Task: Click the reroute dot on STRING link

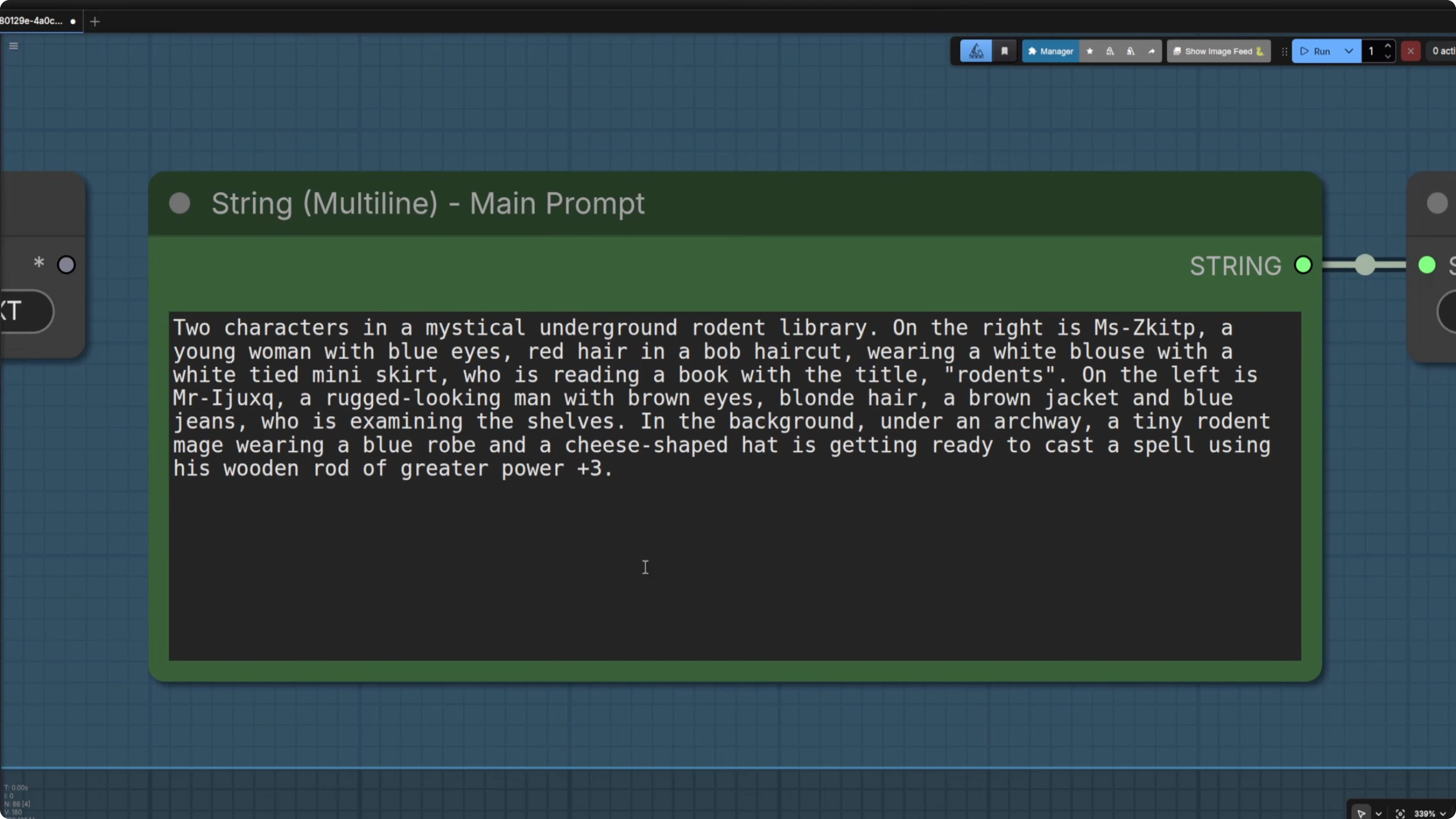Action: point(1365,265)
